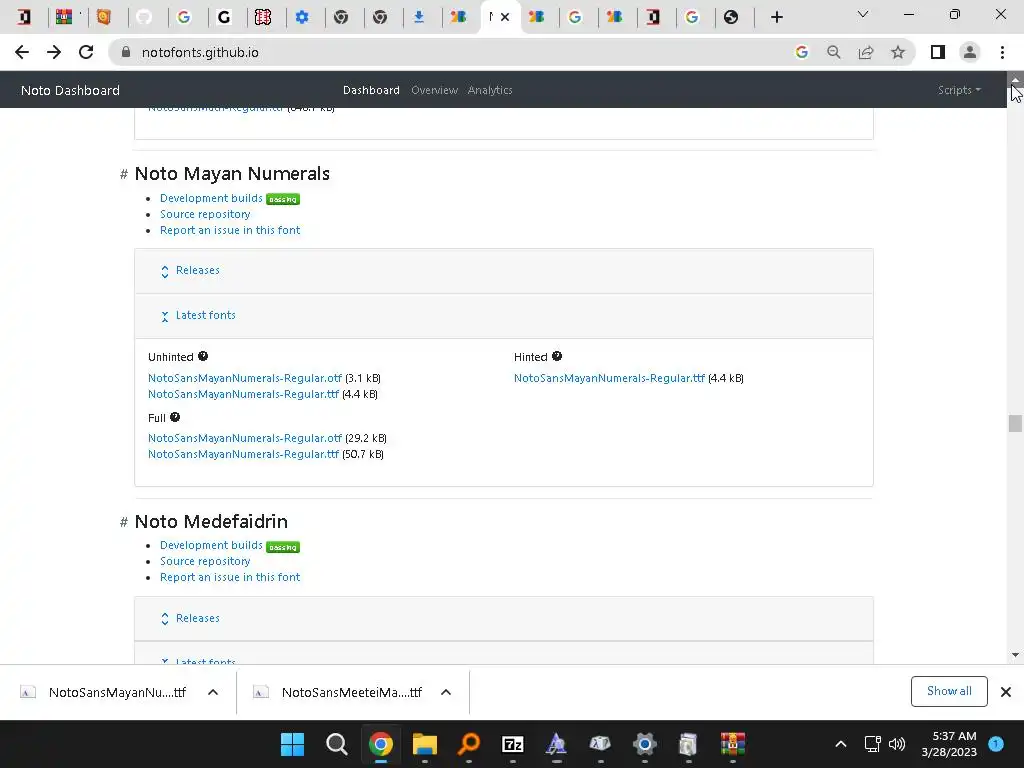The width and height of the screenshot is (1024, 768).
Task: Download hinted Mayan Numerals TTF
Action: [x=609, y=378]
